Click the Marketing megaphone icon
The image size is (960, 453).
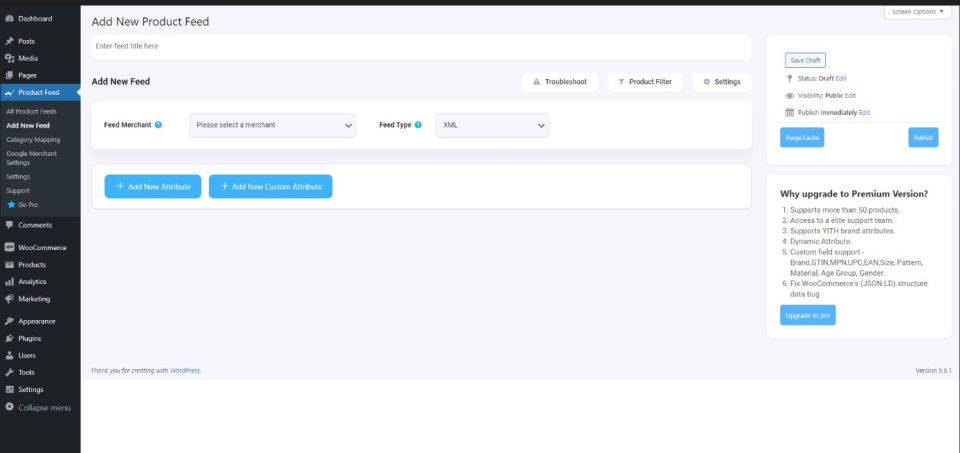tap(9, 299)
